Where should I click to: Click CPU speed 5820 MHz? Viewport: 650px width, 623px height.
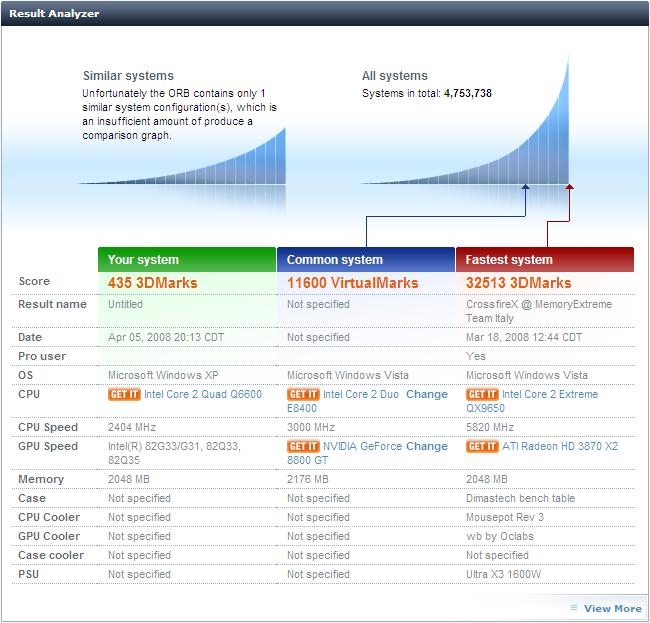pos(490,427)
